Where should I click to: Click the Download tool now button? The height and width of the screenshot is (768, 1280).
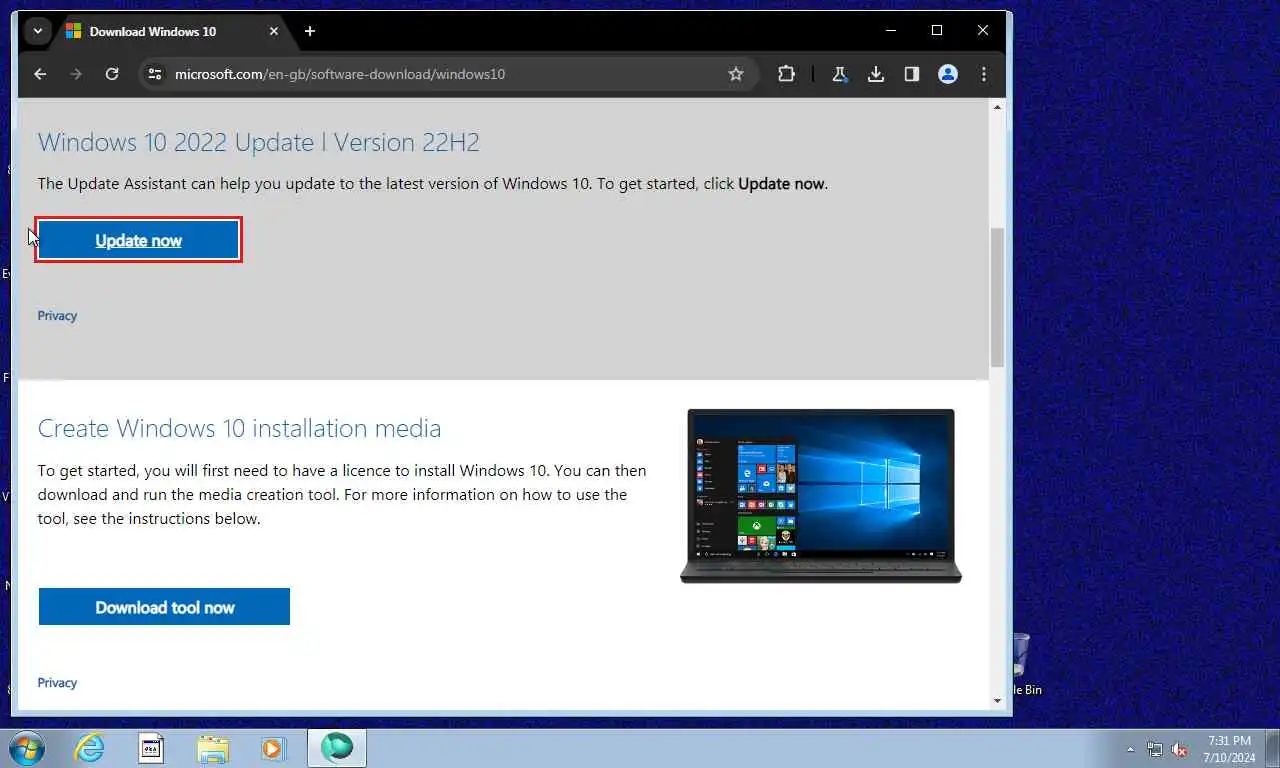[x=164, y=607]
